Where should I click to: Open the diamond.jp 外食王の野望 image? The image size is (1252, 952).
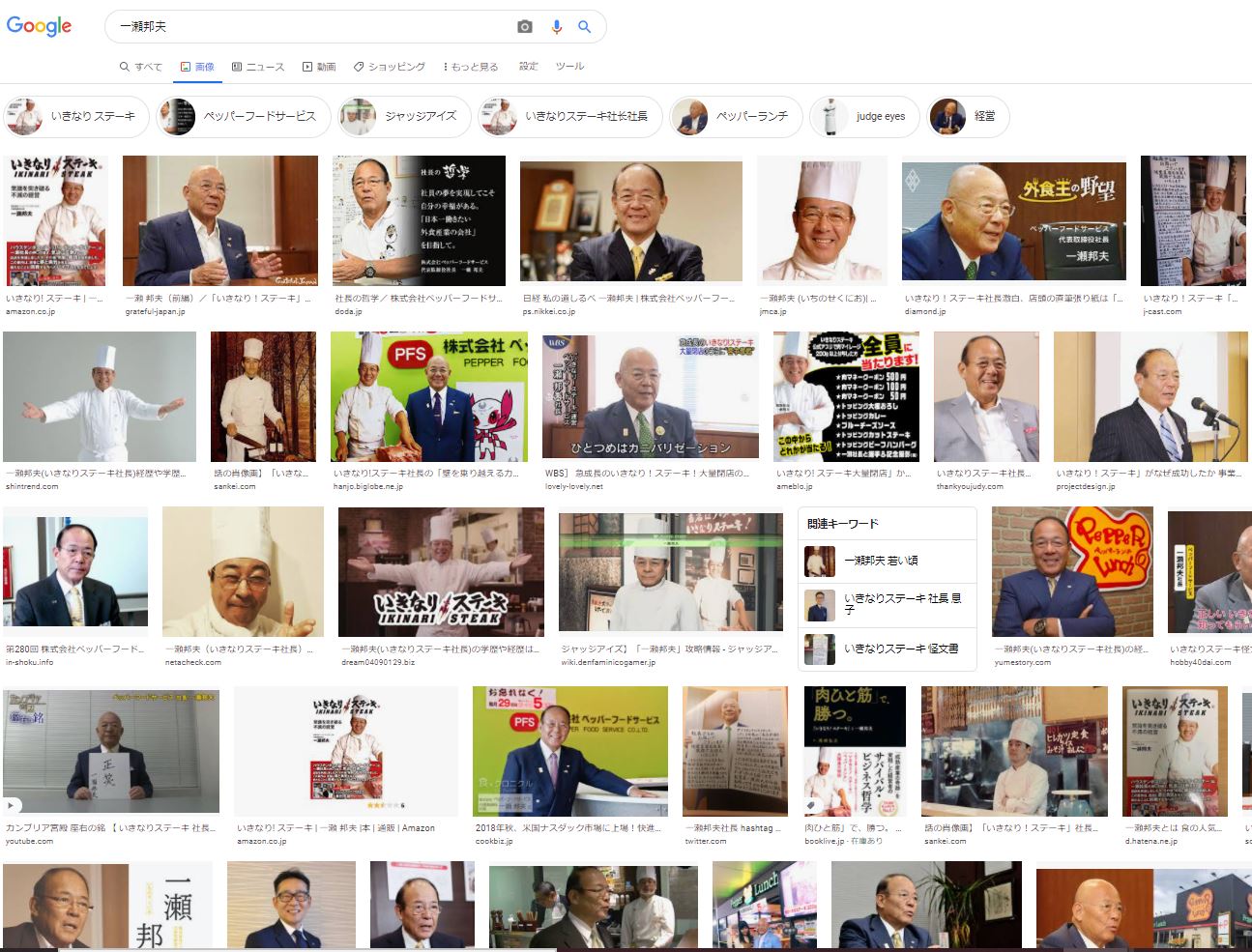(x=1014, y=220)
